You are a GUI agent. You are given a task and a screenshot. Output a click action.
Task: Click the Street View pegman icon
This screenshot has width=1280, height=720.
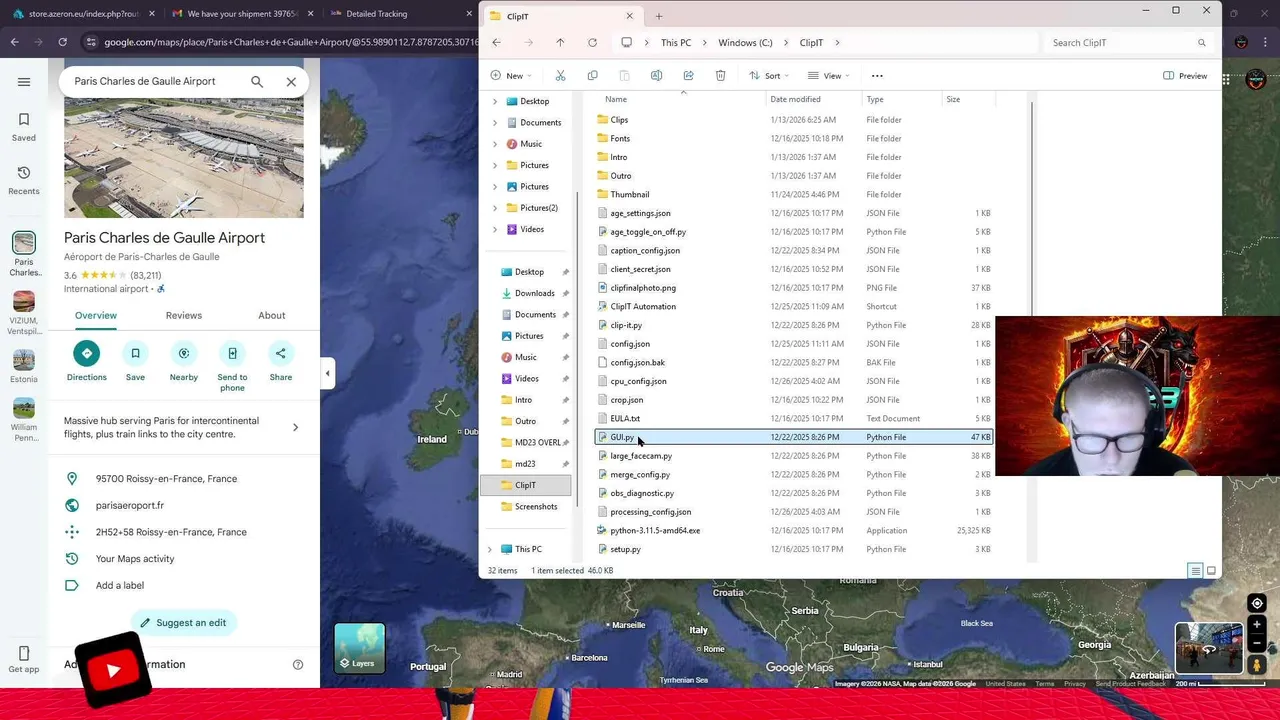tap(1257, 666)
